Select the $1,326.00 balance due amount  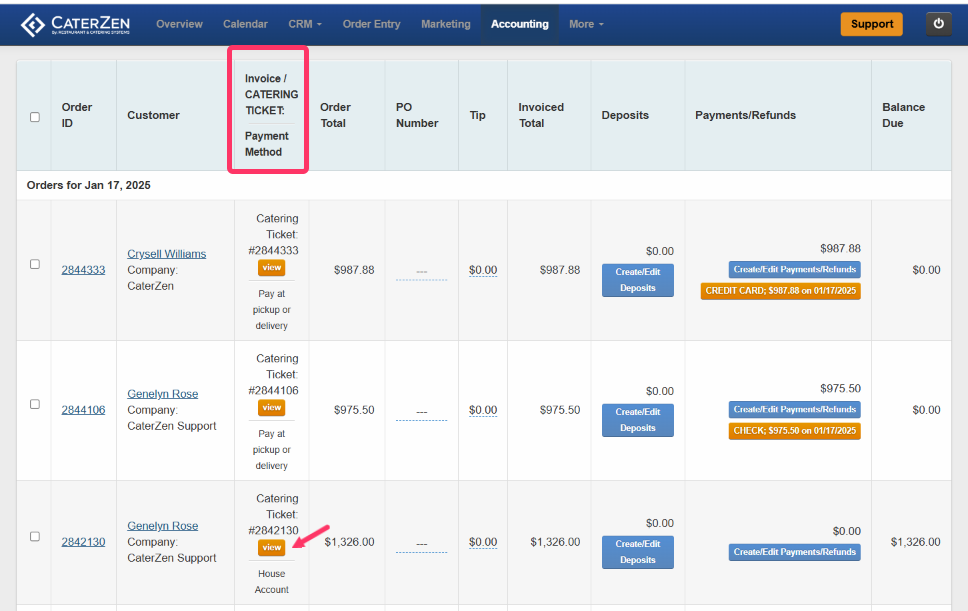[x=915, y=542]
